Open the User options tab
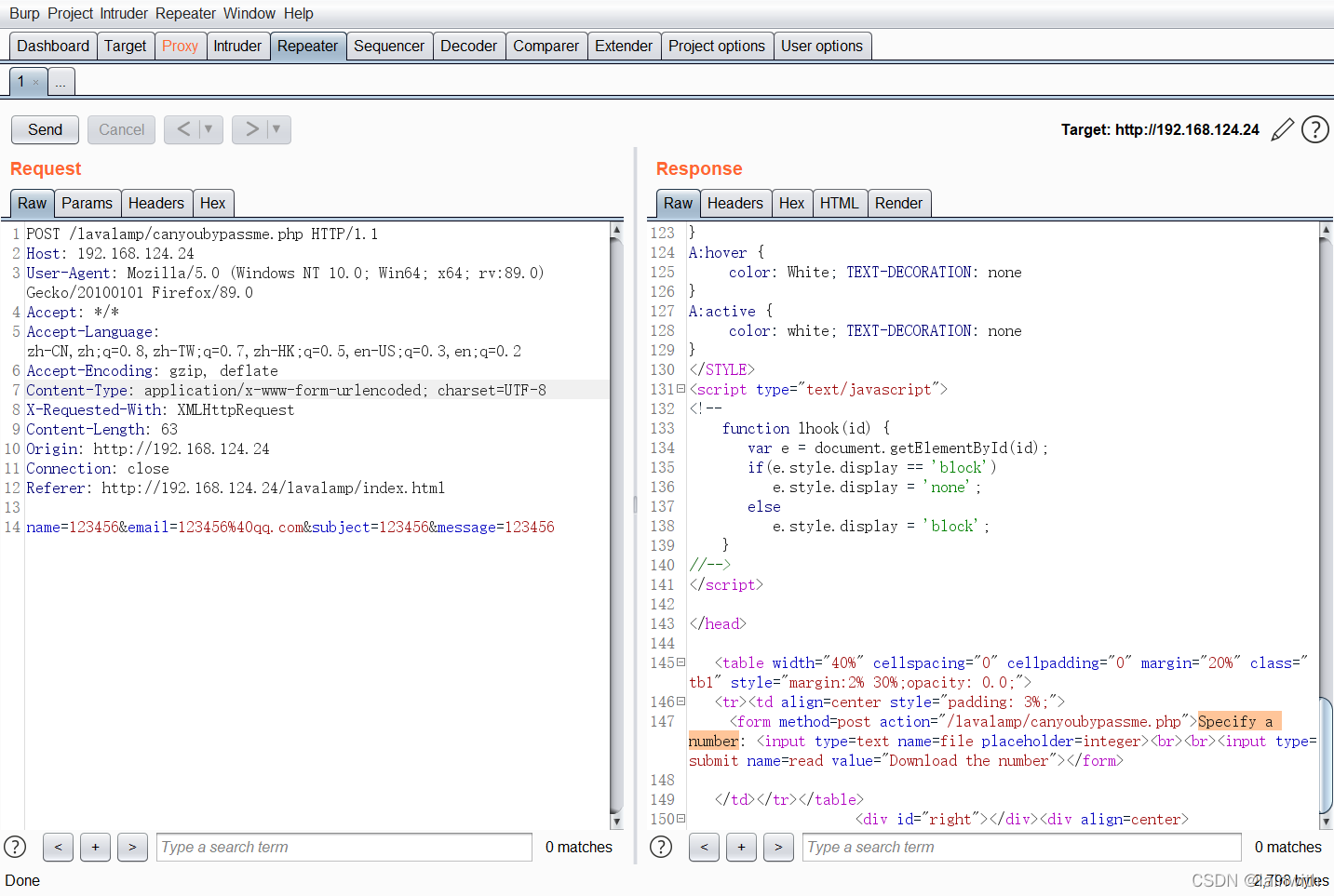Viewport: 1334px width, 896px height. pos(822,47)
